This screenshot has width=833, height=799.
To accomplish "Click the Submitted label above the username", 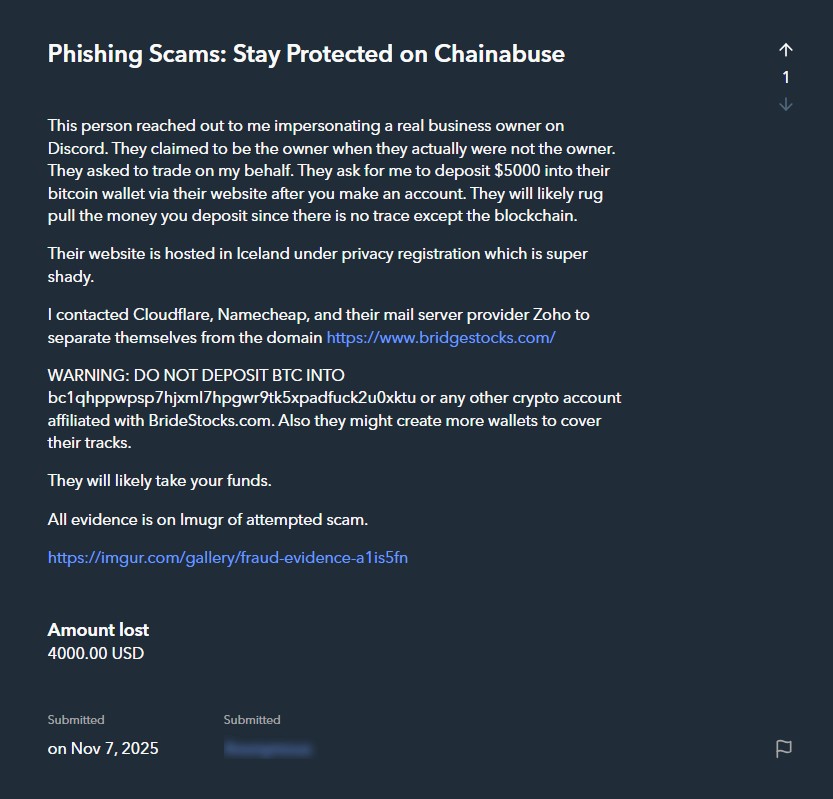I will point(251,719).
